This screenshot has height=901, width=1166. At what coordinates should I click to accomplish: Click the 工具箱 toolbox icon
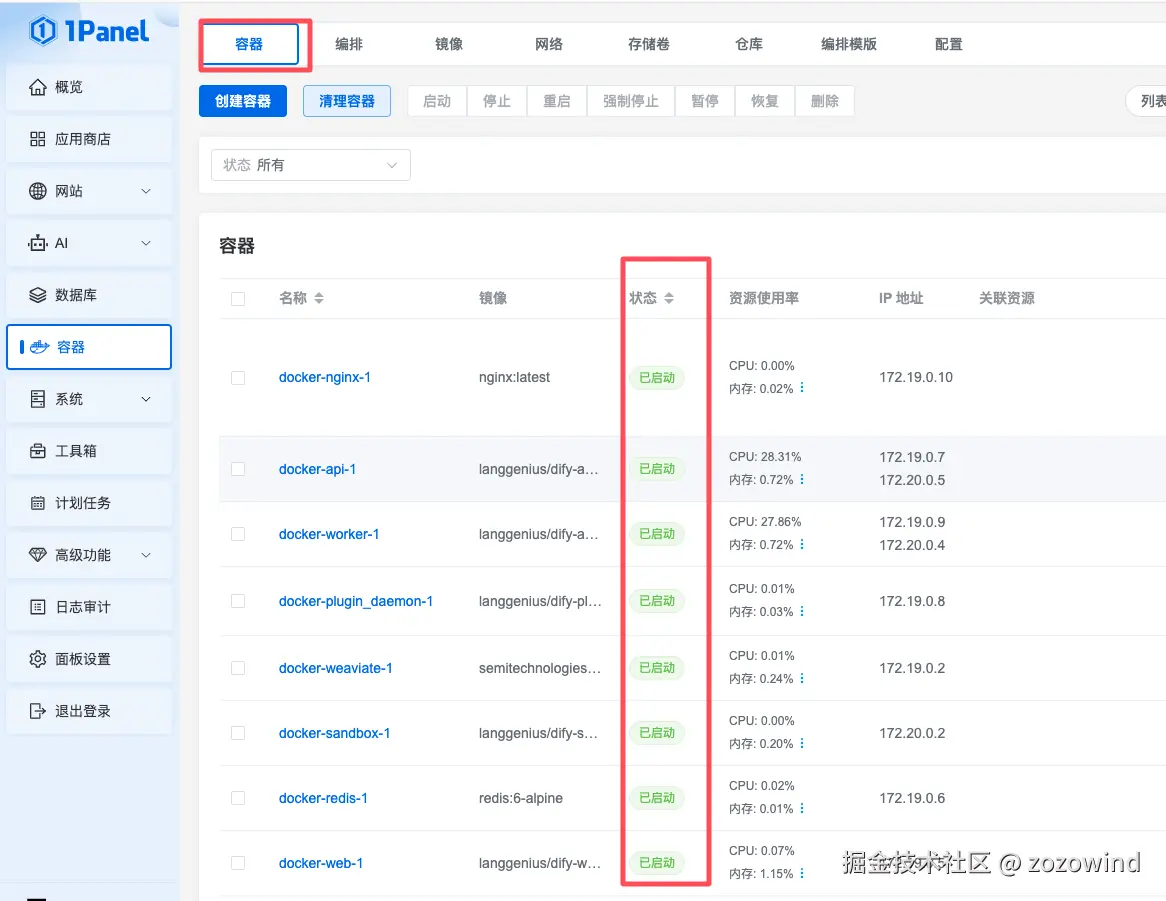point(37,451)
